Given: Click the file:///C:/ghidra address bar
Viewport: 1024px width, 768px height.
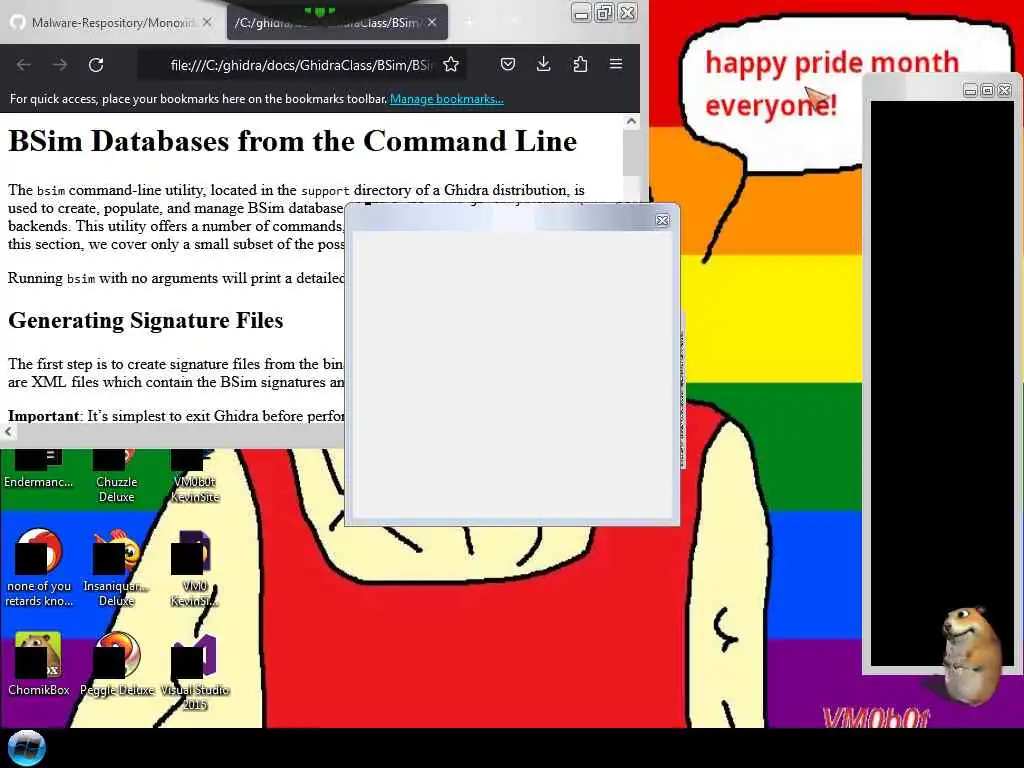Looking at the screenshot, I should coord(300,65).
